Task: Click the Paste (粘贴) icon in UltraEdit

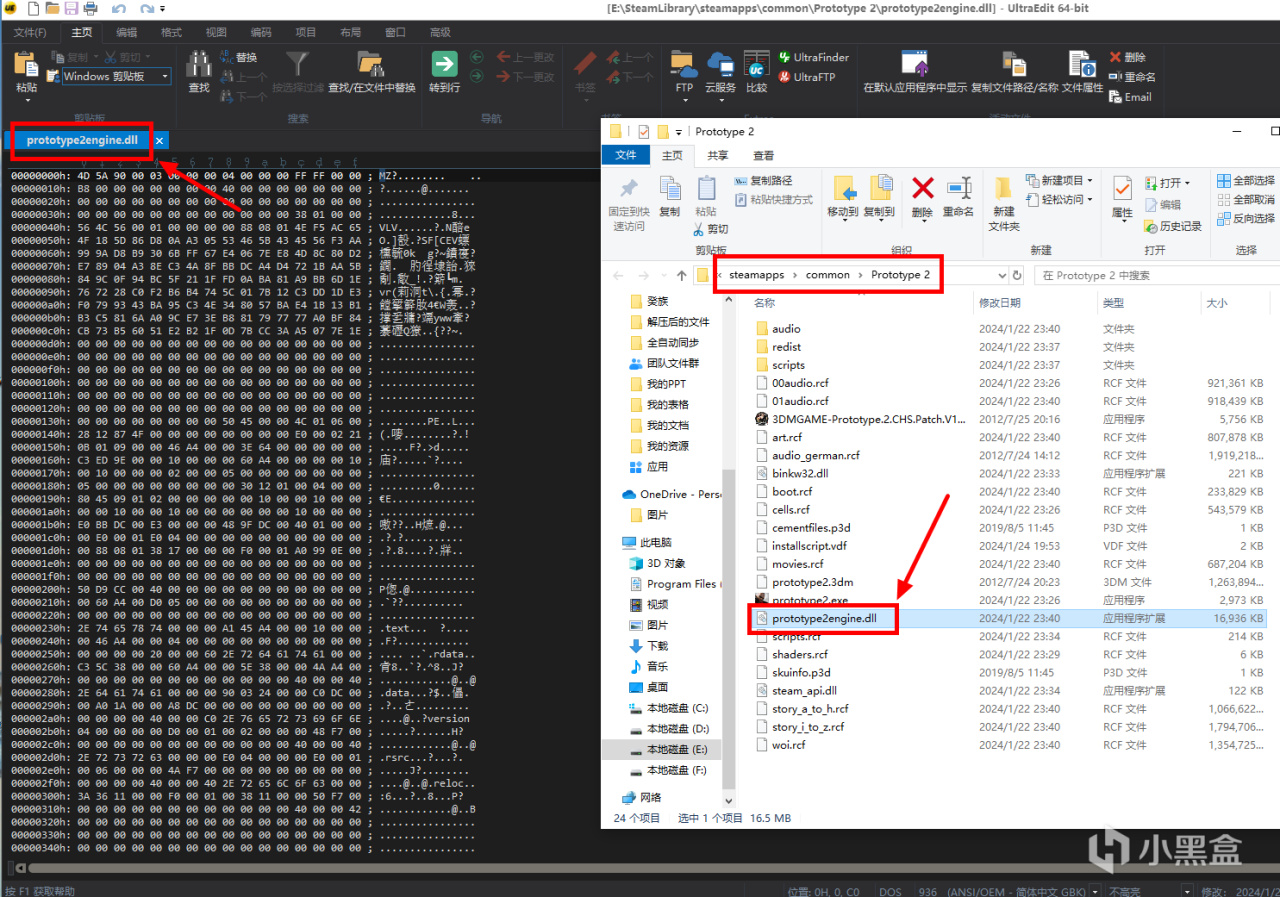Action: pyautogui.click(x=26, y=64)
